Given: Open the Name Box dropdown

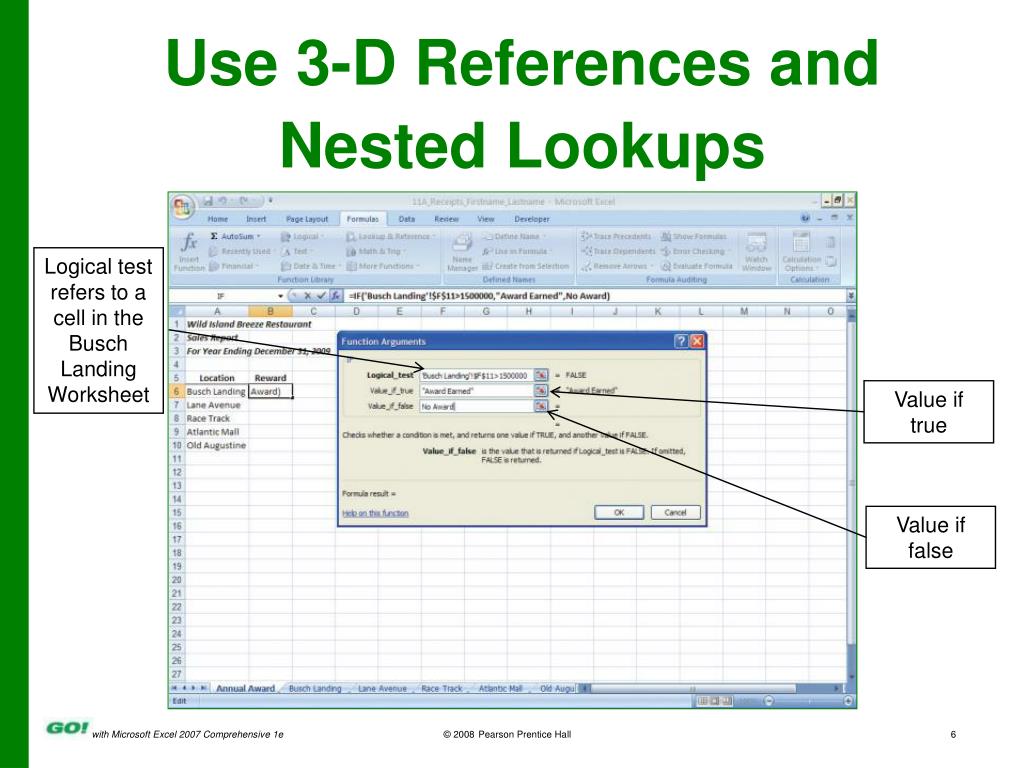Looking at the screenshot, I should [281, 296].
